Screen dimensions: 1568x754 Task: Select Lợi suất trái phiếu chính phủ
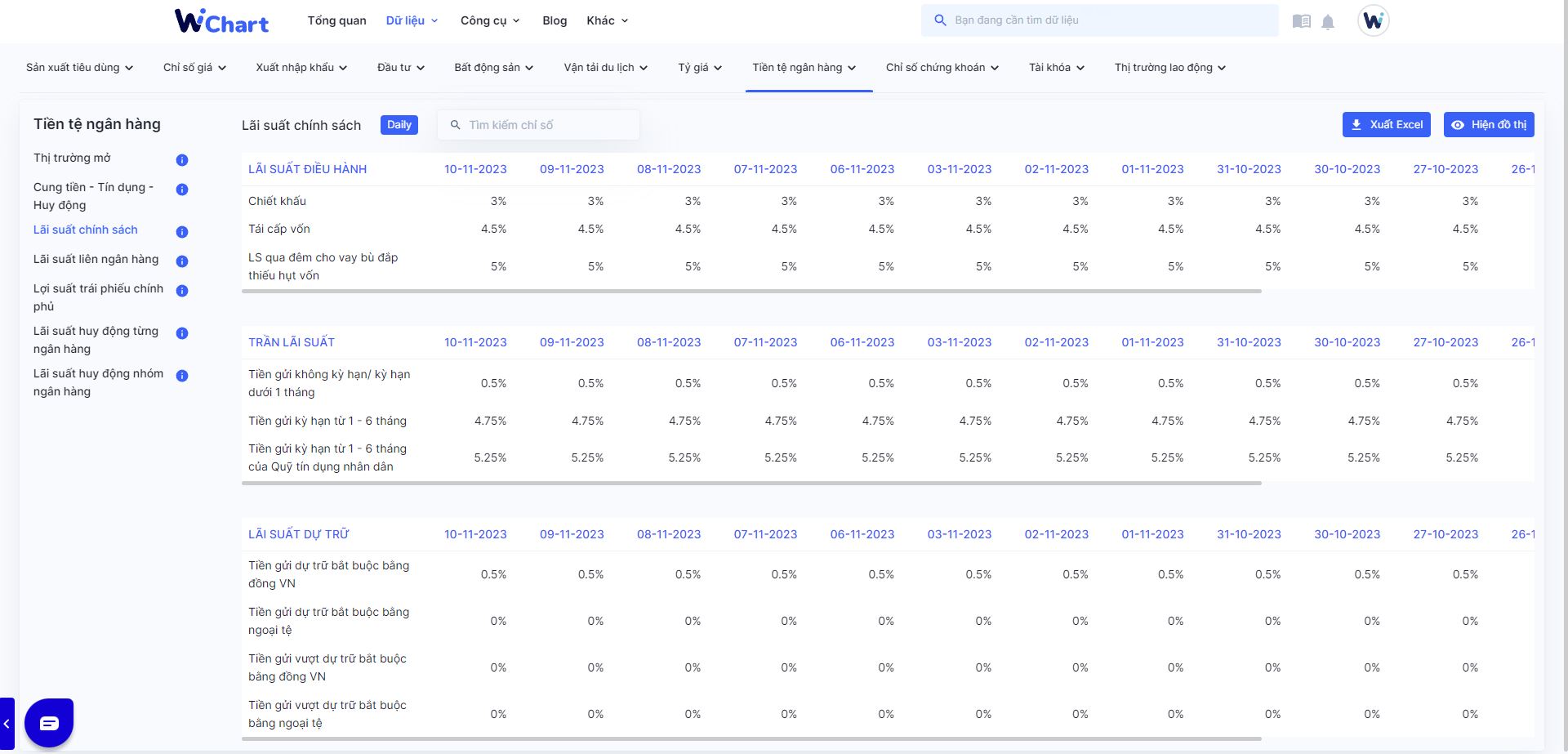(98, 297)
